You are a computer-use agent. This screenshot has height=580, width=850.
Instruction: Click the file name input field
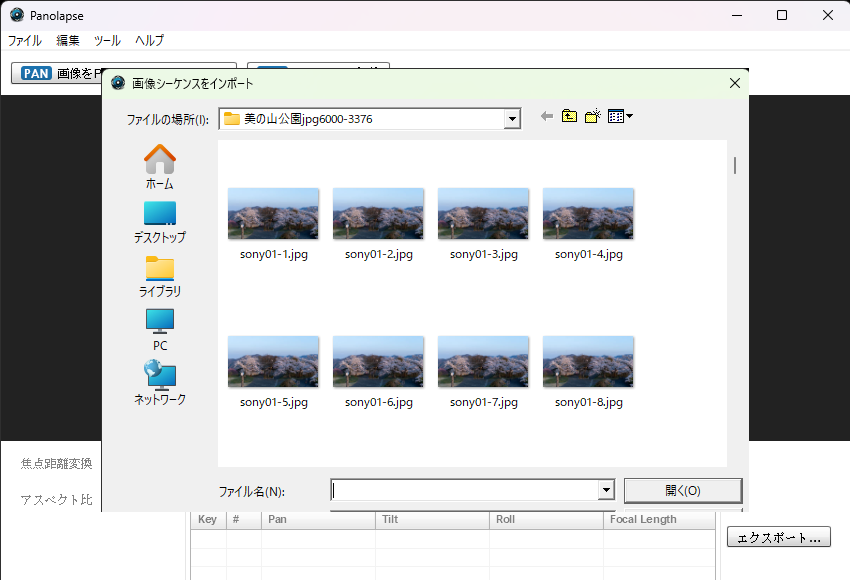[464, 491]
